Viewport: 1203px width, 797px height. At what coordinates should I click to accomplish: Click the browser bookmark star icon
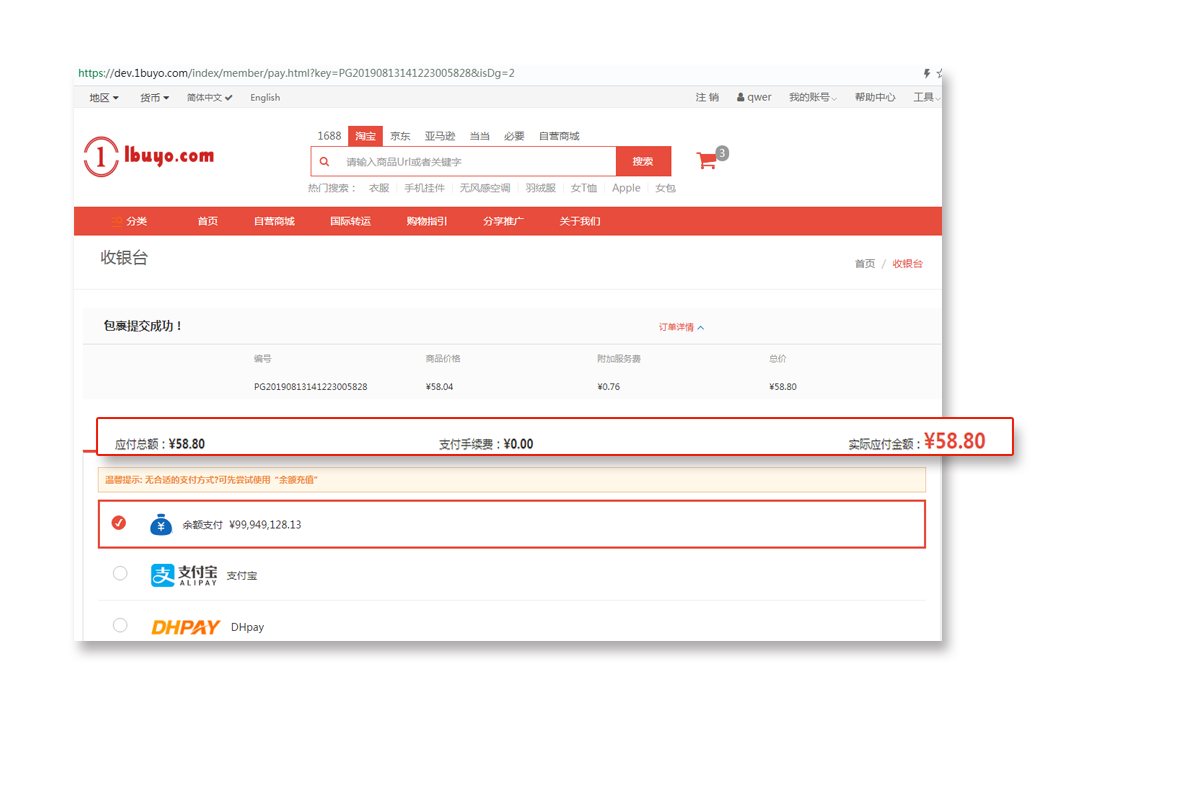click(939, 73)
